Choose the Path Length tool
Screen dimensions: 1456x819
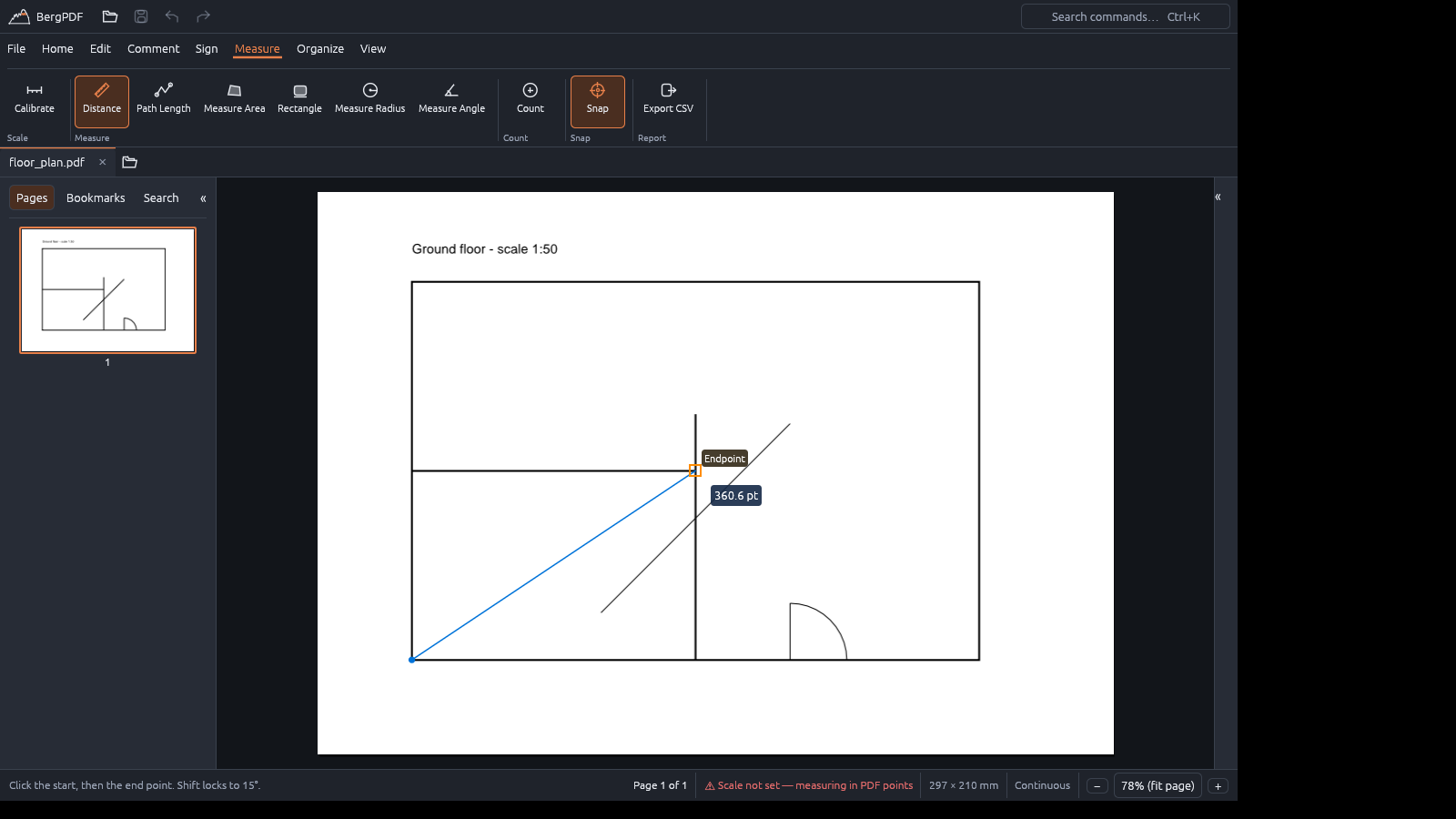click(164, 101)
